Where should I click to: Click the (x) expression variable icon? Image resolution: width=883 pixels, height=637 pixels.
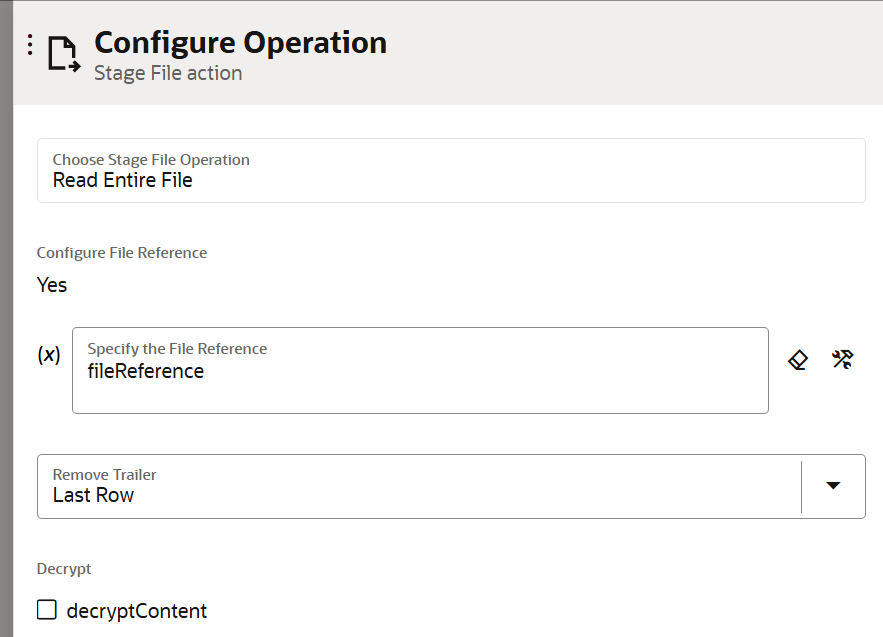click(x=49, y=355)
